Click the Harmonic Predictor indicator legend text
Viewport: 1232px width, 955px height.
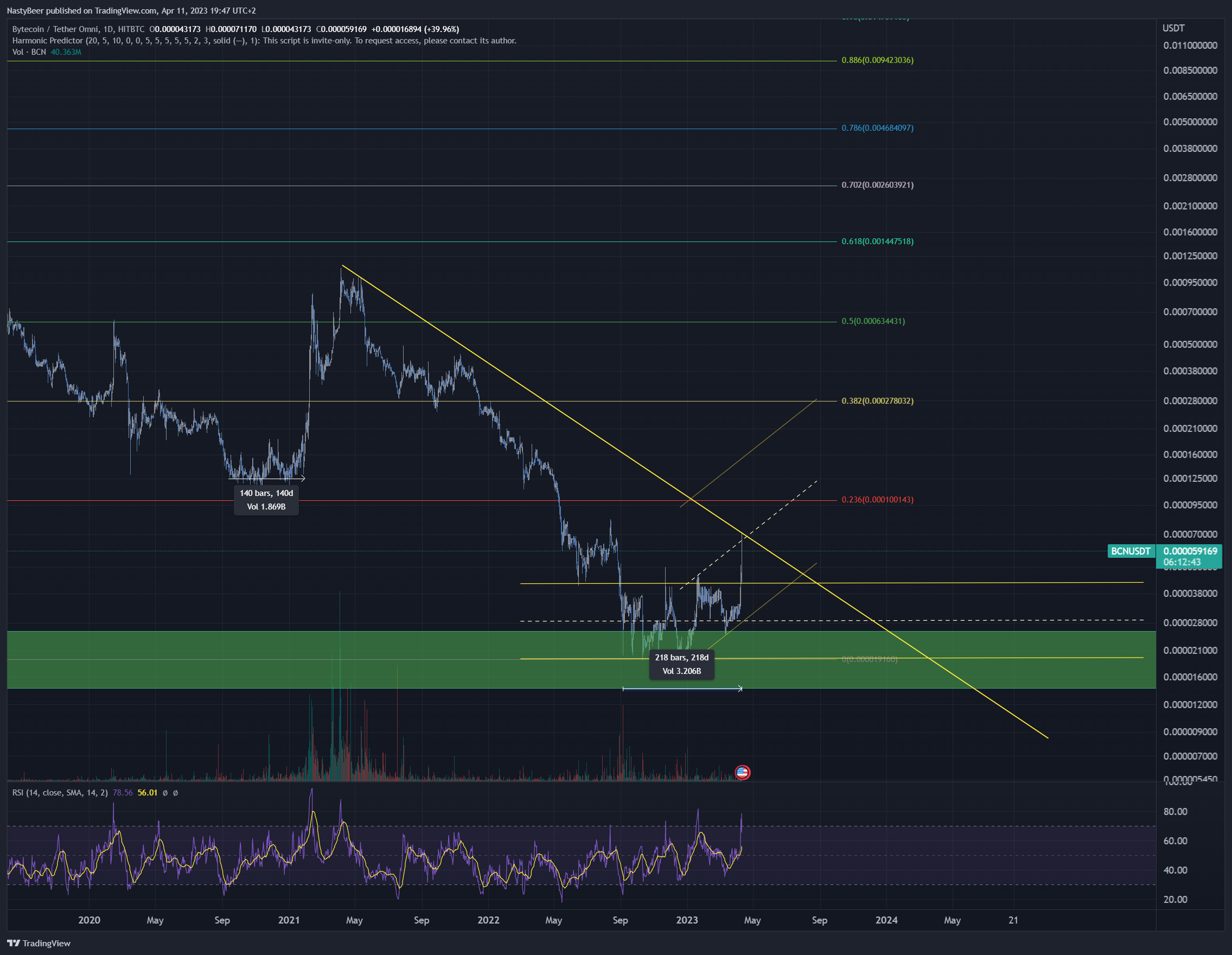click(x=264, y=41)
